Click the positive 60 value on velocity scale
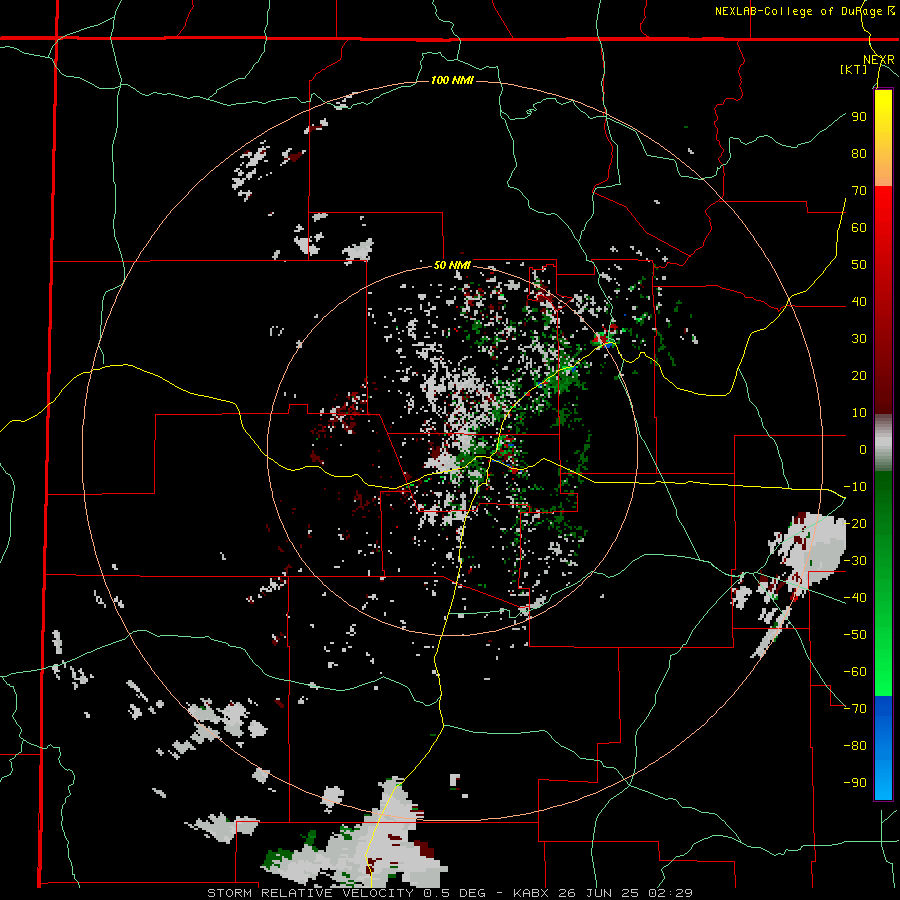 coord(859,227)
